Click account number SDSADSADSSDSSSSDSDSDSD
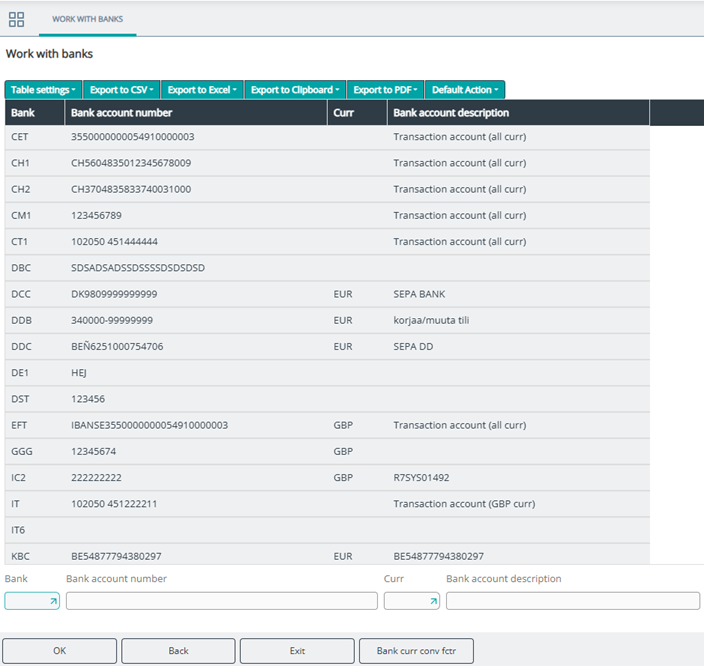 coord(138,268)
